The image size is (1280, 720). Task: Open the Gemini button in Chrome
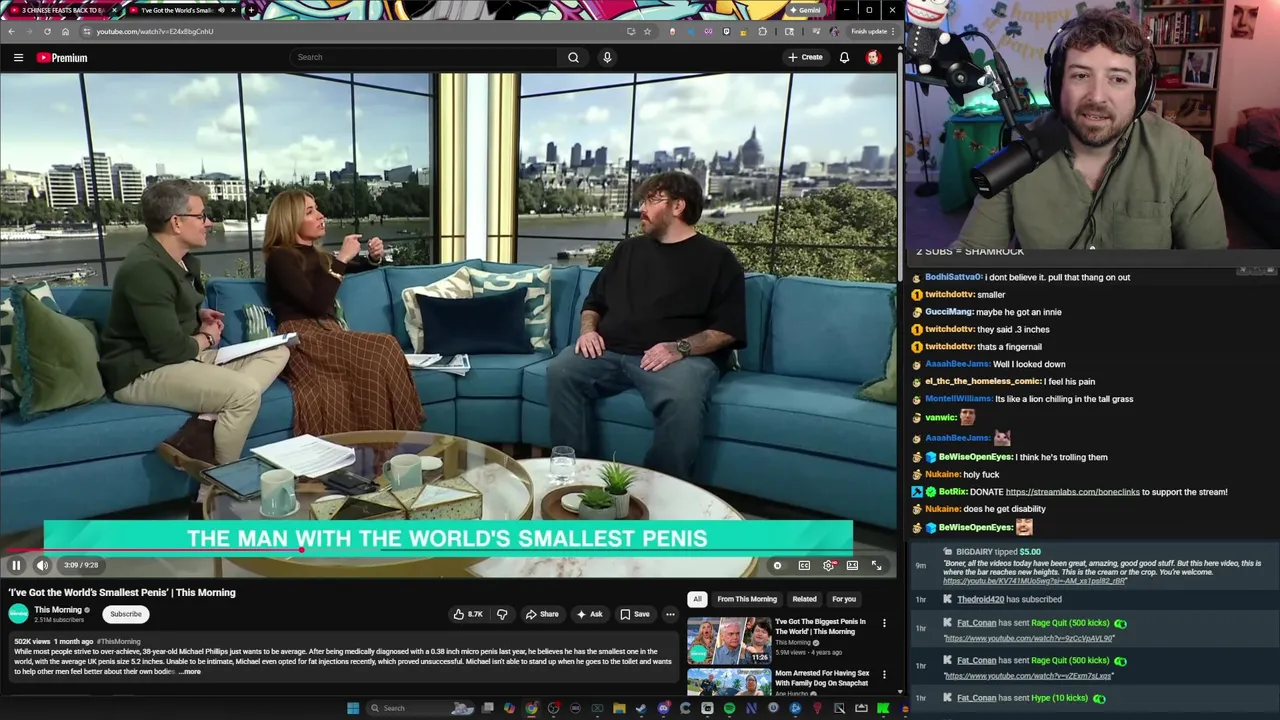click(804, 10)
